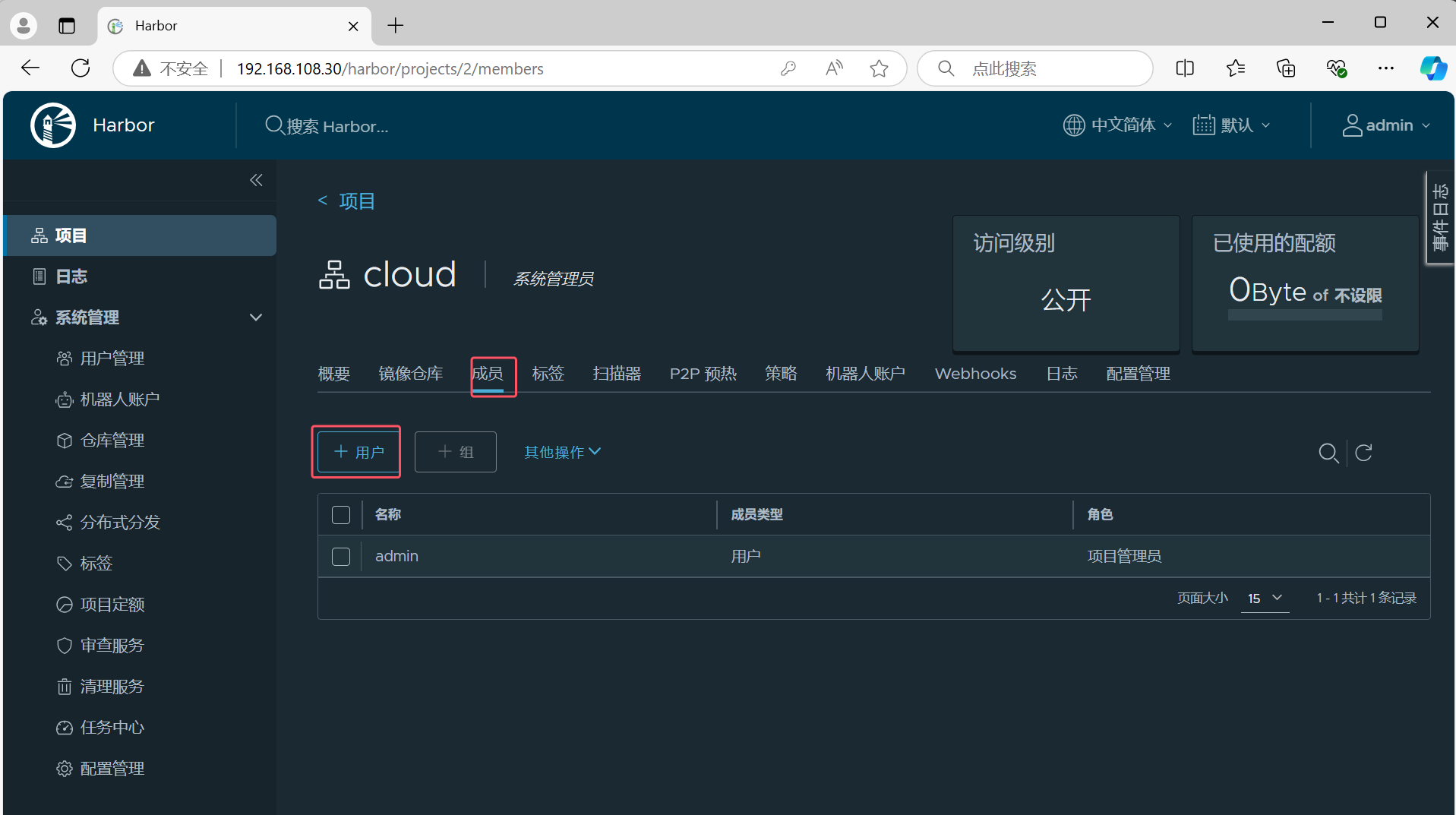Open the saved password key icon
Viewport: 1456px width, 815px height.
[788, 68]
